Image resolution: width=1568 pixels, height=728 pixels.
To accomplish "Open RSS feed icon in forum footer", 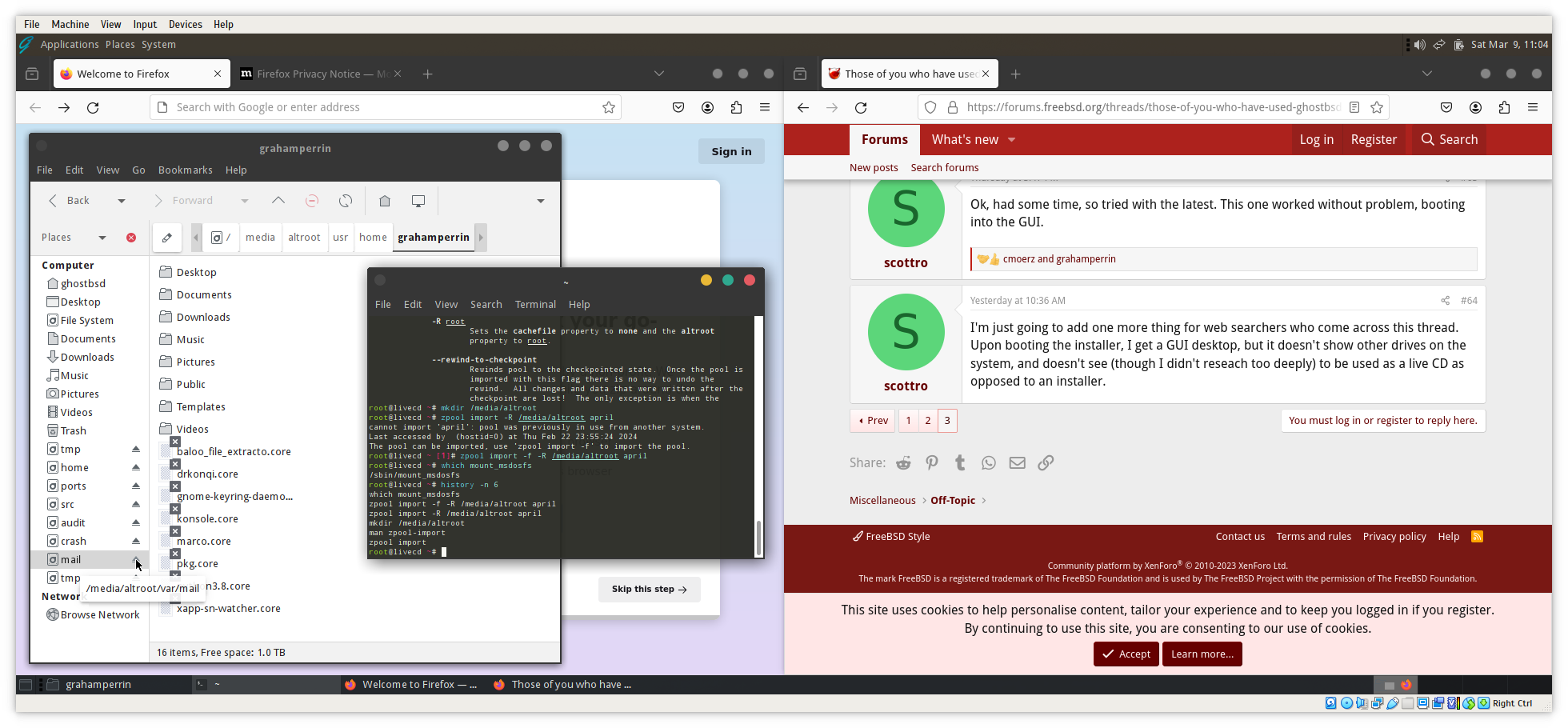I will (x=1477, y=537).
